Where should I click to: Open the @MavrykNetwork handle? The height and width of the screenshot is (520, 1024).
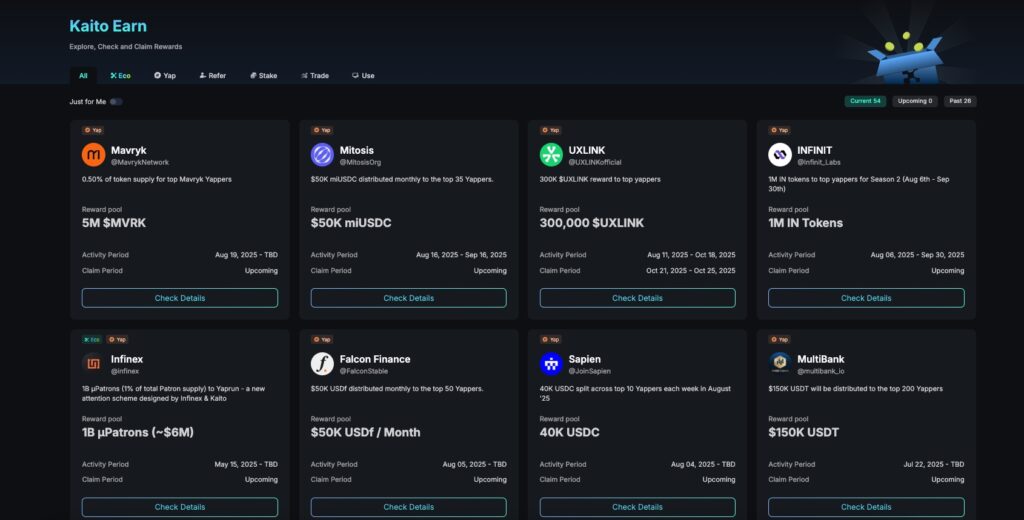click(x=140, y=162)
